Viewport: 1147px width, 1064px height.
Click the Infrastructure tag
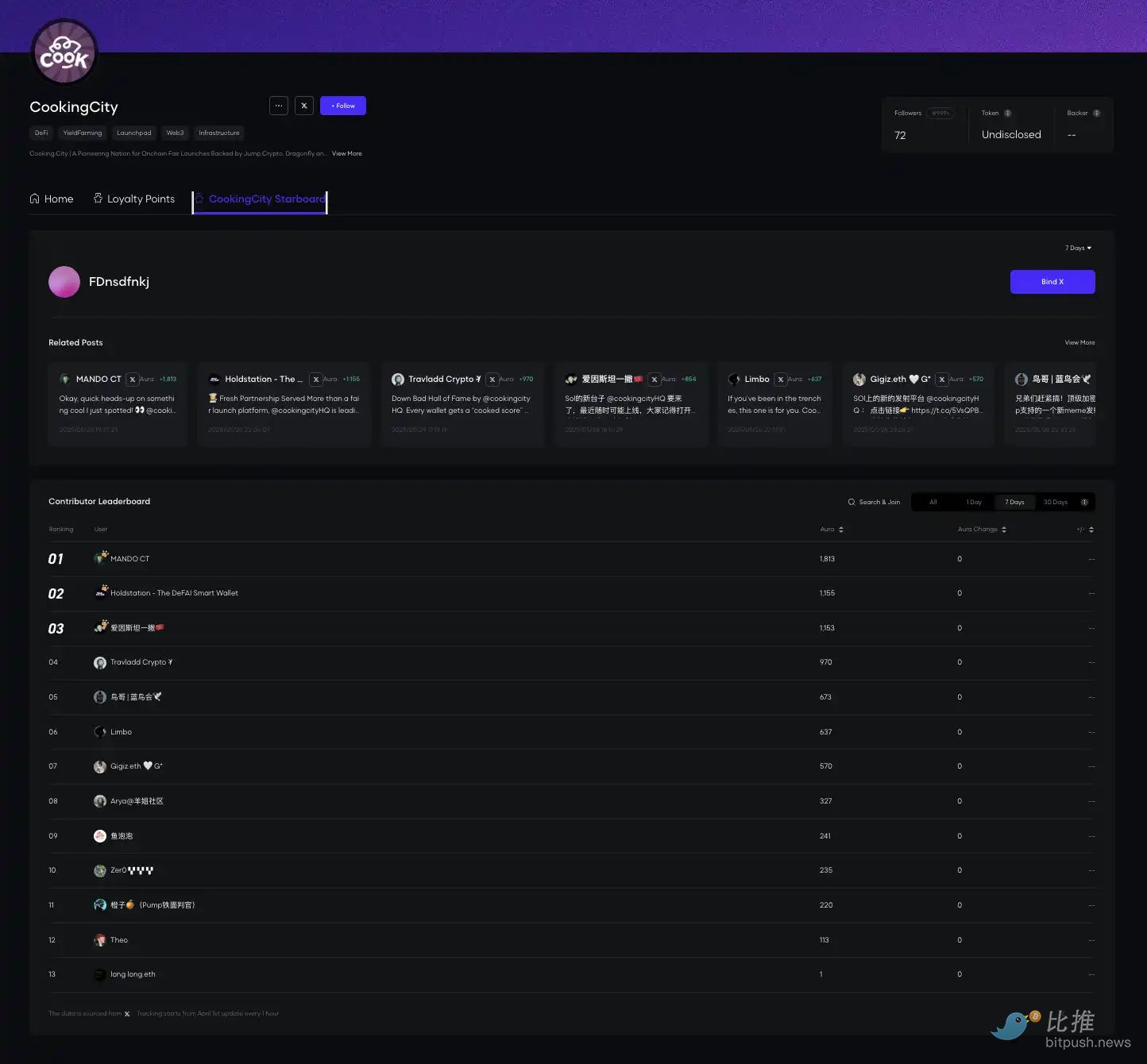[219, 133]
